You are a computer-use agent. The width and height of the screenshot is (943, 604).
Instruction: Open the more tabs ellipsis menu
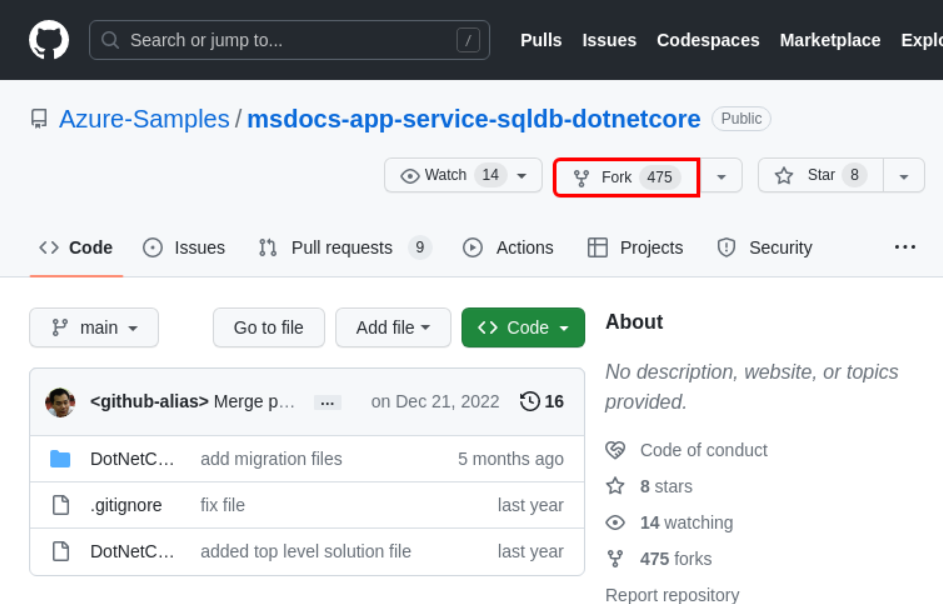(905, 247)
